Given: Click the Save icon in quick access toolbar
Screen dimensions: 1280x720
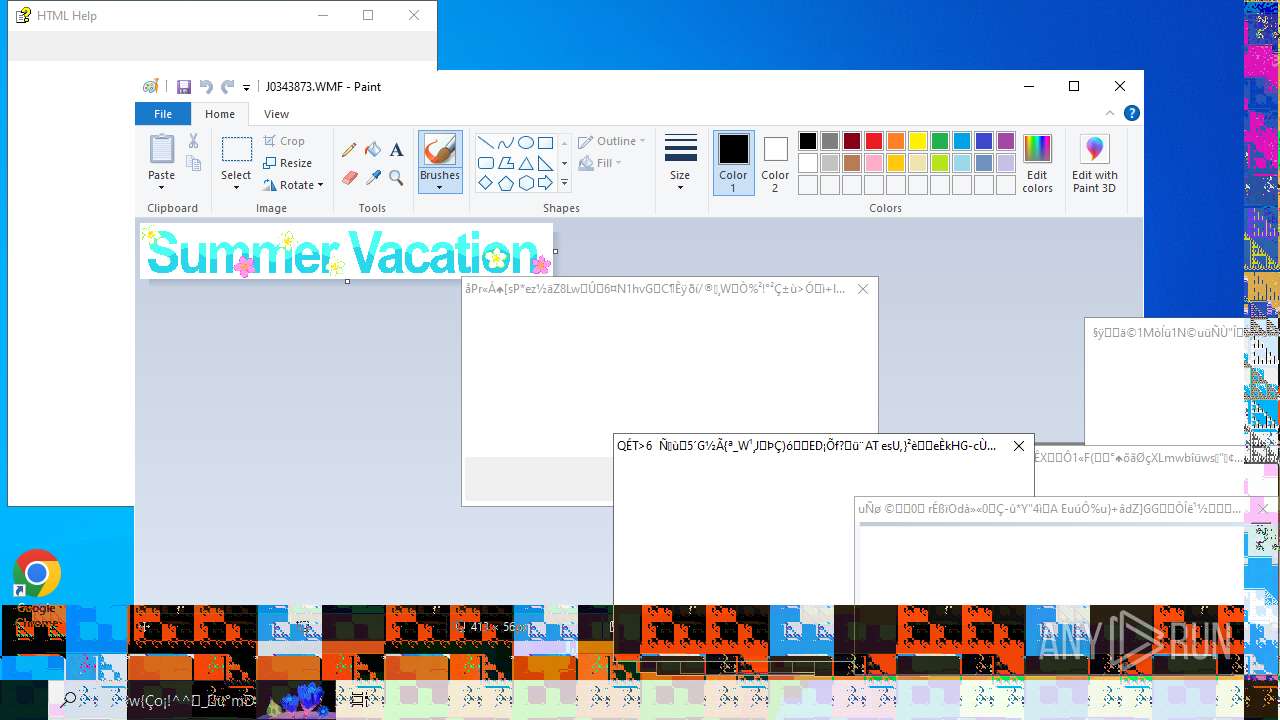Looking at the screenshot, I should (184, 87).
